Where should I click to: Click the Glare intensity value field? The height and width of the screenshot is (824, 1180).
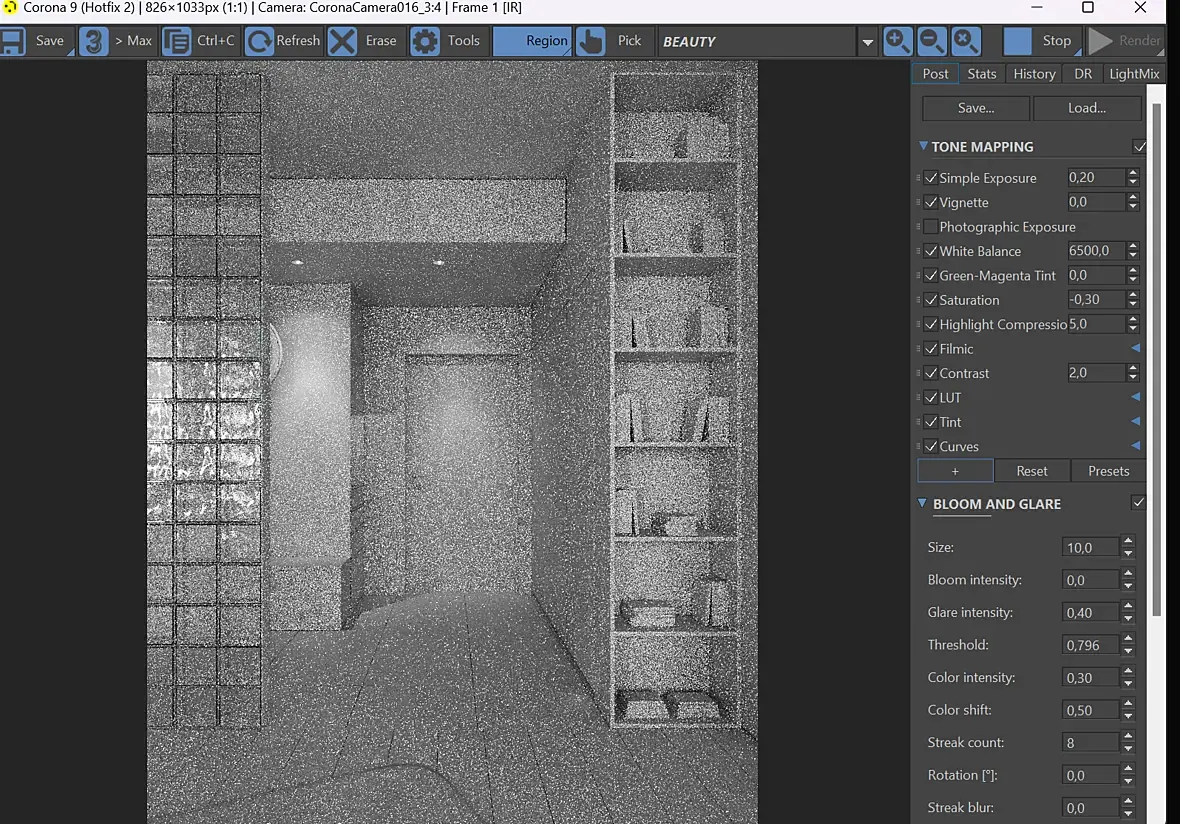1090,613
